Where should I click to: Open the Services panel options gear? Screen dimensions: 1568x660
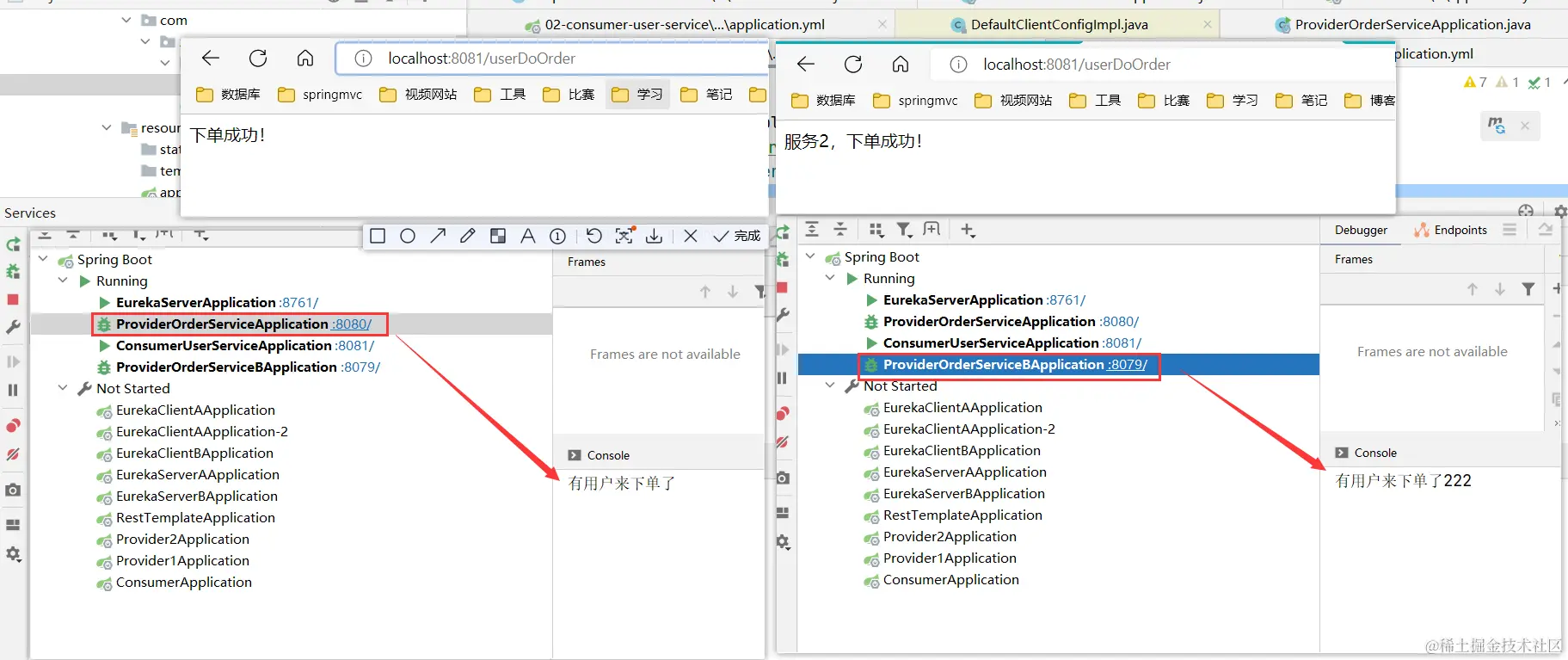tap(1560, 212)
